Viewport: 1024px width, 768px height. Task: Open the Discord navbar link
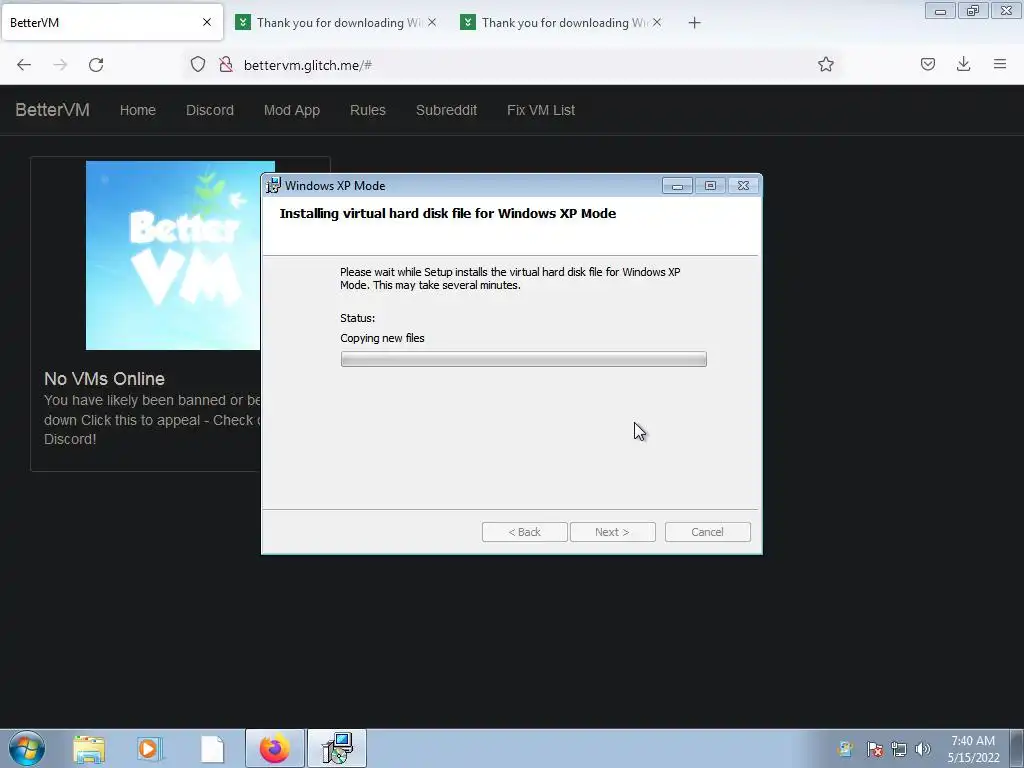(x=210, y=110)
